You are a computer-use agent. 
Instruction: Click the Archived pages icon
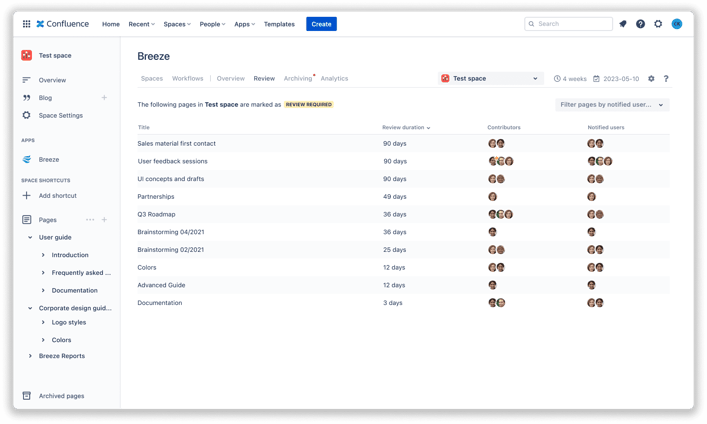pyautogui.click(x=27, y=396)
